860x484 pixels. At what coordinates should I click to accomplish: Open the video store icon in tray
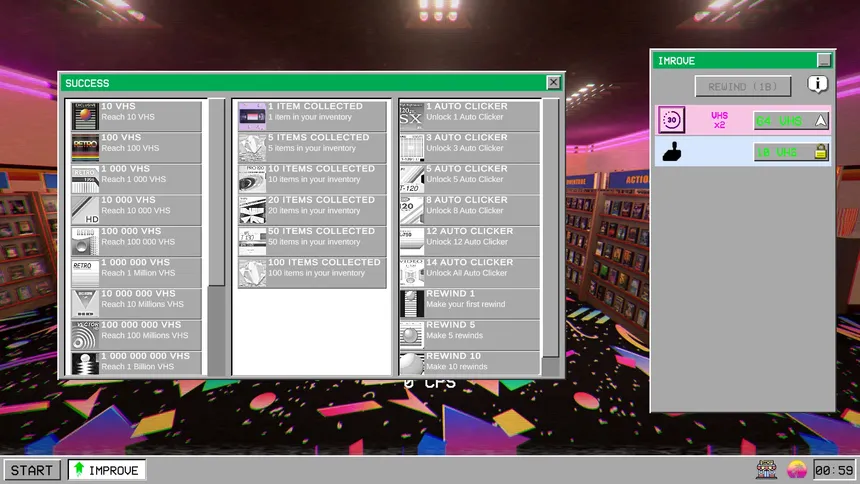click(x=766, y=470)
